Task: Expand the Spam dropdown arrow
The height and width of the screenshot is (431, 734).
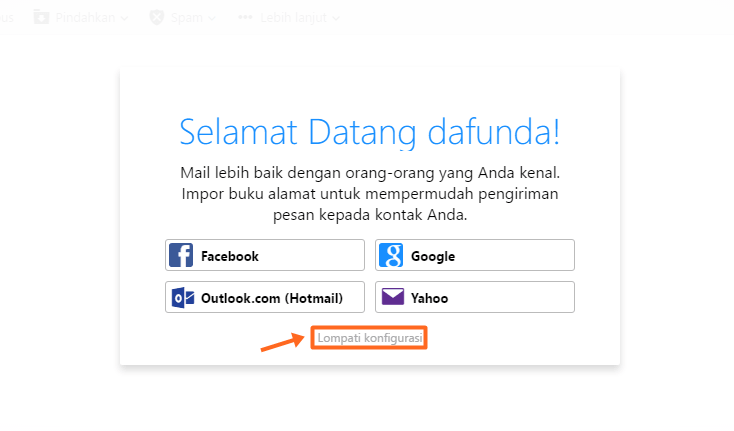Action: coord(212,18)
